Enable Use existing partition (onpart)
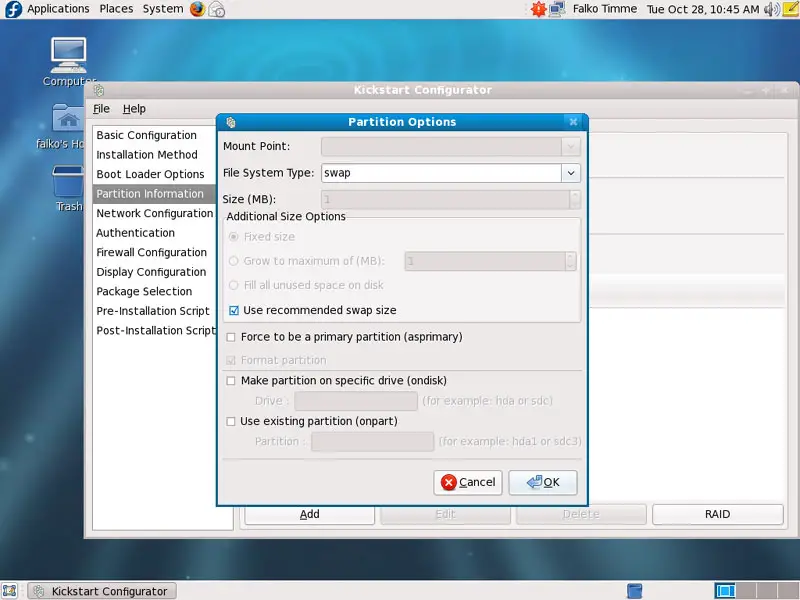800x600 pixels. click(x=231, y=421)
